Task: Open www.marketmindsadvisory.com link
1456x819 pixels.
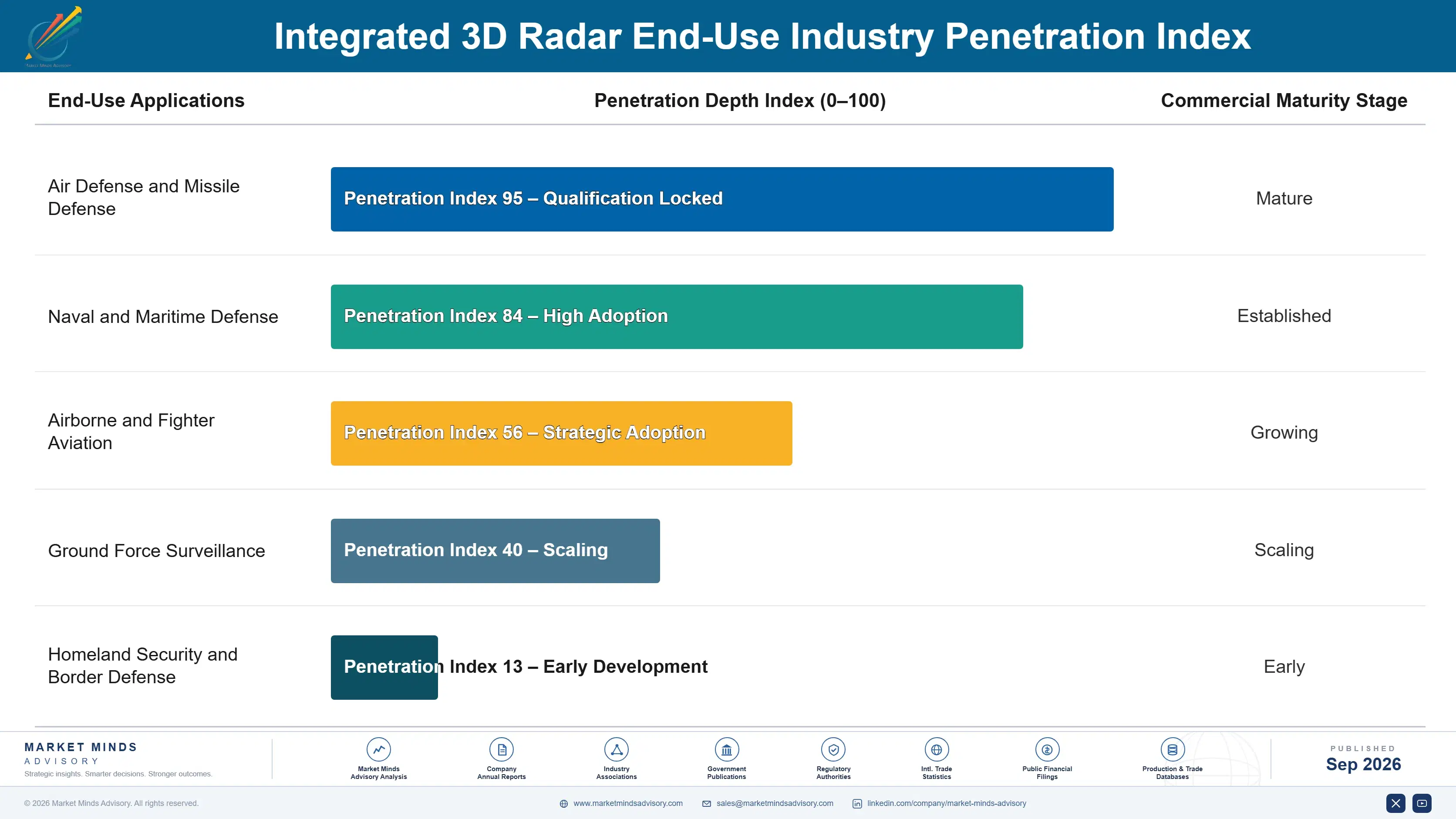Action: [x=628, y=803]
